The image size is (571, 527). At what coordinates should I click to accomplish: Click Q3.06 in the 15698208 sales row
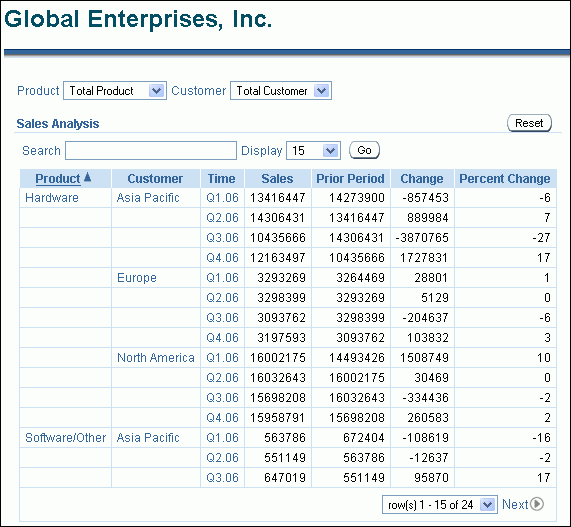coord(222,398)
